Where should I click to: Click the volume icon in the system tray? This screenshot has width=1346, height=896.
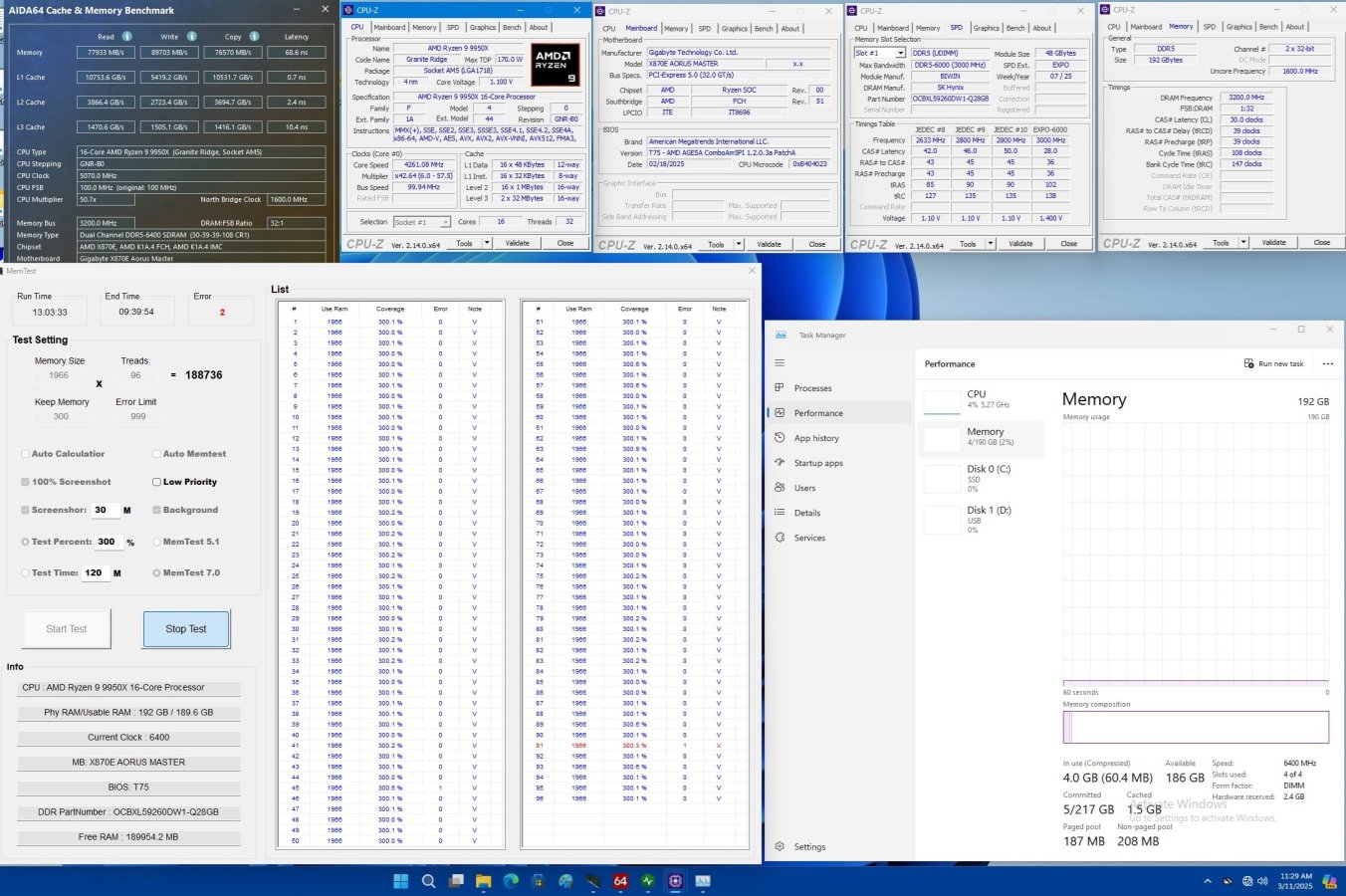1262,881
